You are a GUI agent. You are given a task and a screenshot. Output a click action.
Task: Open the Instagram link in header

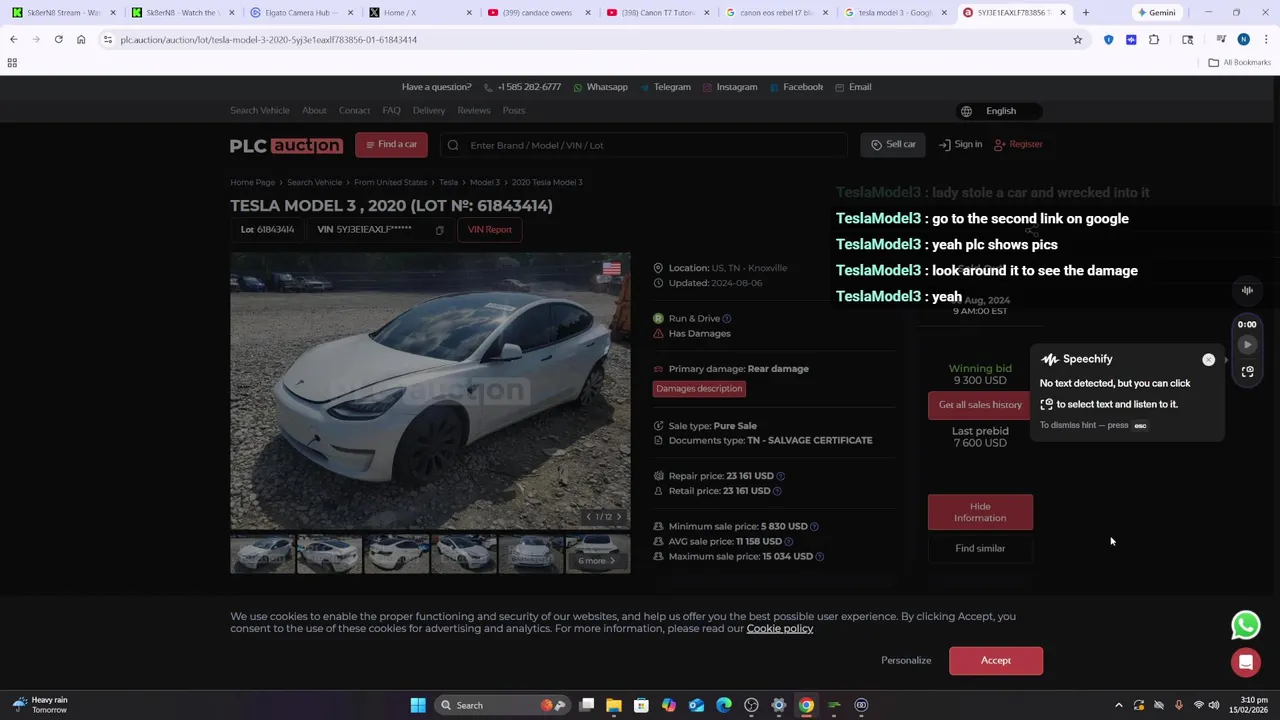730,87
